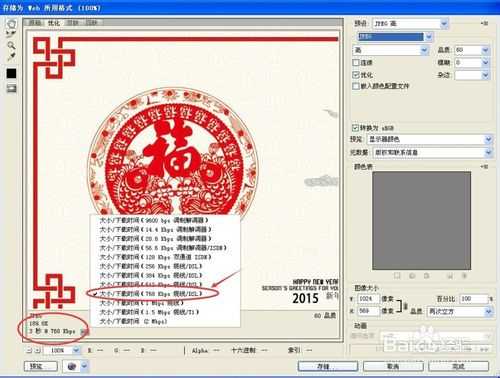This screenshot has width=500, height=378.
Task: Choose 28.8 Kbps 调制解调器 menu entry
Action: [x=165, y=239]
